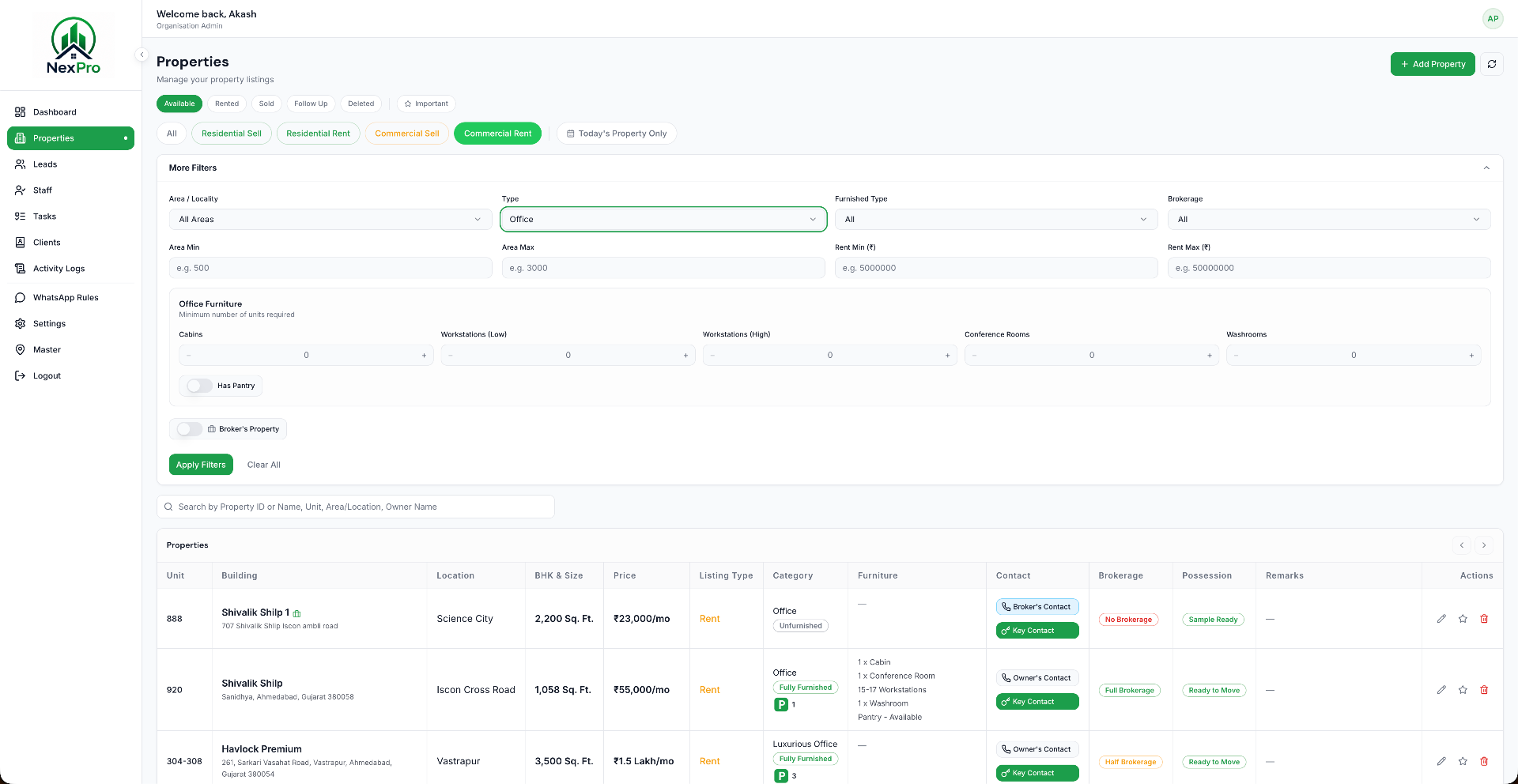Open Clients from the sidebar

(70, 243)
